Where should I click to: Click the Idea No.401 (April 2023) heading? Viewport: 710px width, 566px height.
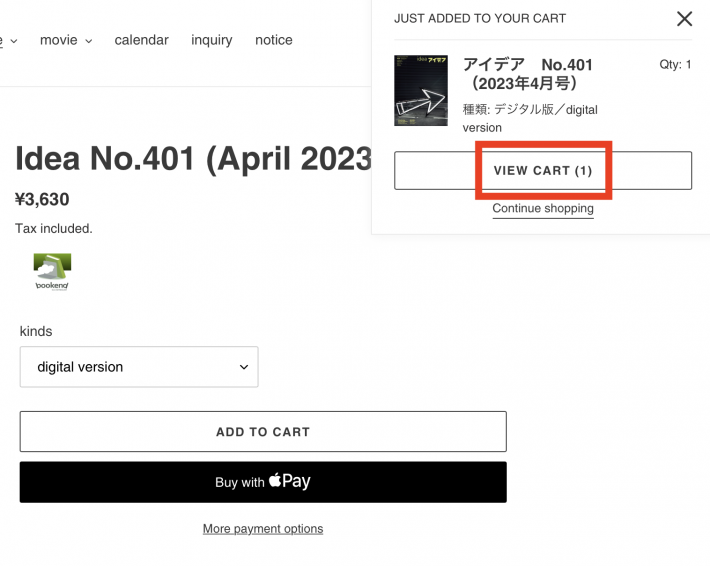tap(193, 158)
